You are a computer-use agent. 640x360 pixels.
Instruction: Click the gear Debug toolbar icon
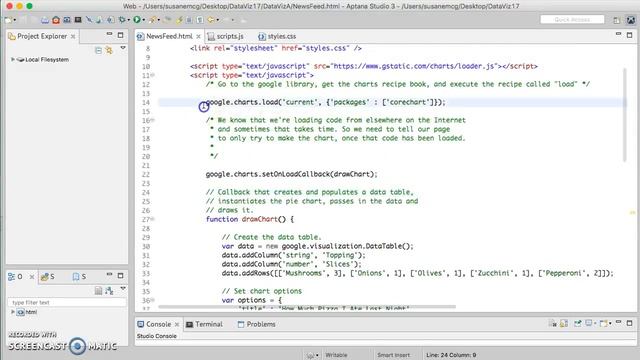122,20
